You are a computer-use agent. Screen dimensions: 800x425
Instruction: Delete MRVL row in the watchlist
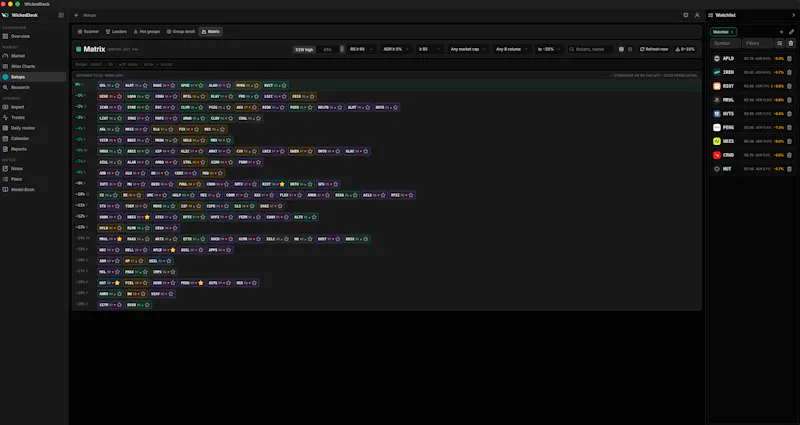tap(789, 100)
